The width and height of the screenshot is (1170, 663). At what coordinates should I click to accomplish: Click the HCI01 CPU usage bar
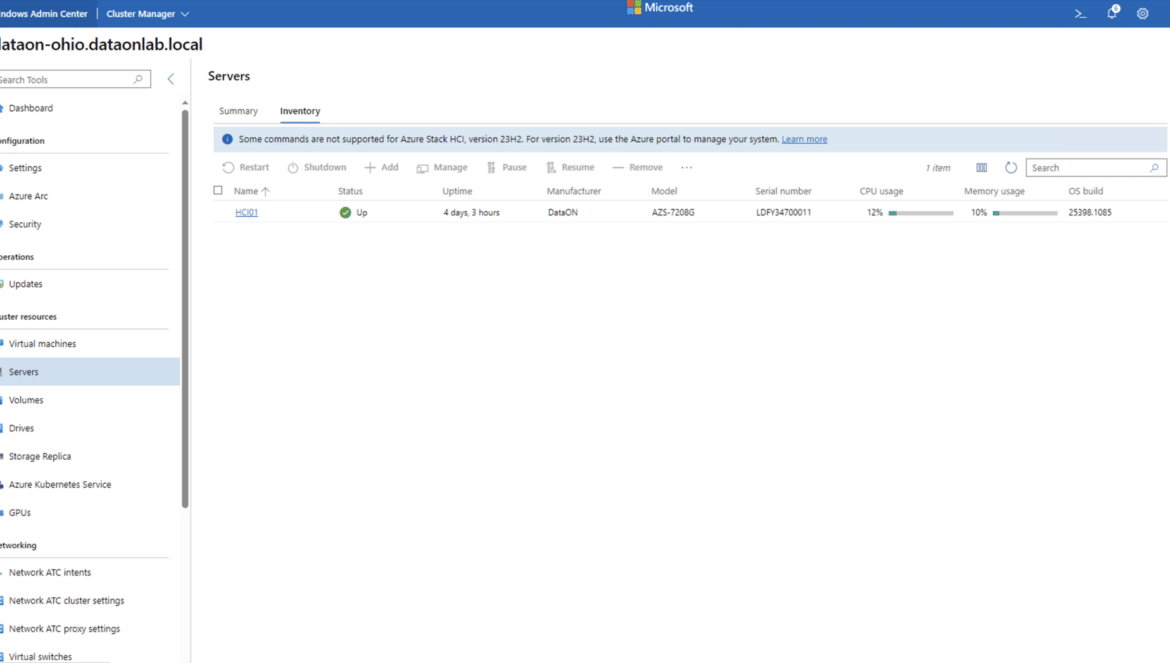(921, 213)
